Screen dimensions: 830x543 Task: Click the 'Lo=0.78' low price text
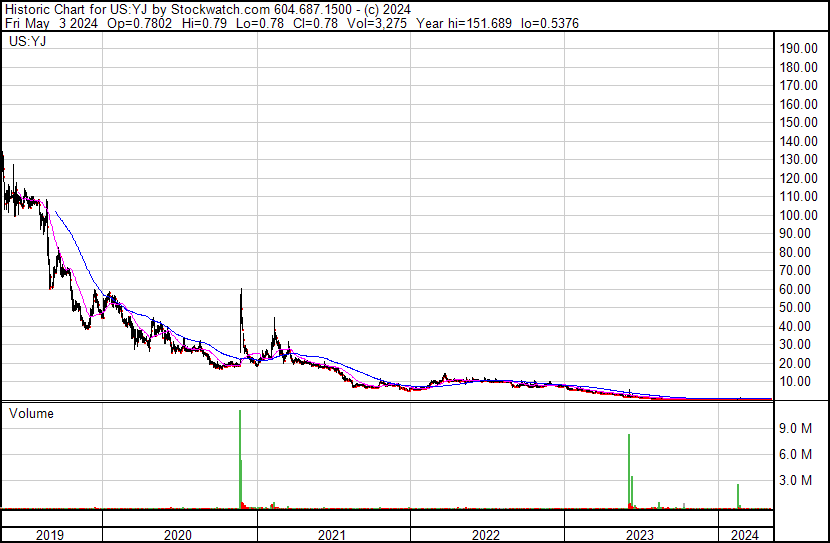pyautogui.click(x=260, y=23)
